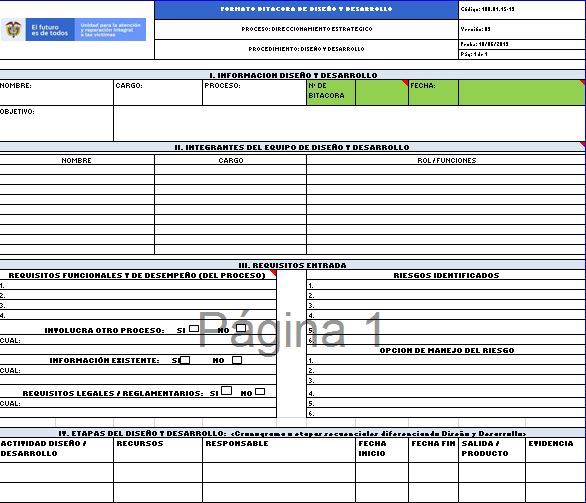Click the El futuro es de todos logo
The width and height of the screenshot is (586, 503).
click(50, 30)
